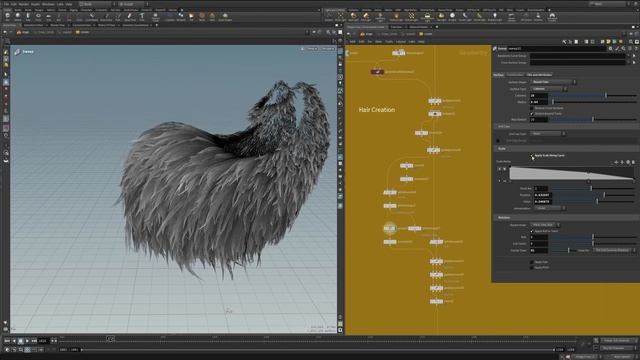
Task: Select the Box shelf tool
Action: point(7,16)
